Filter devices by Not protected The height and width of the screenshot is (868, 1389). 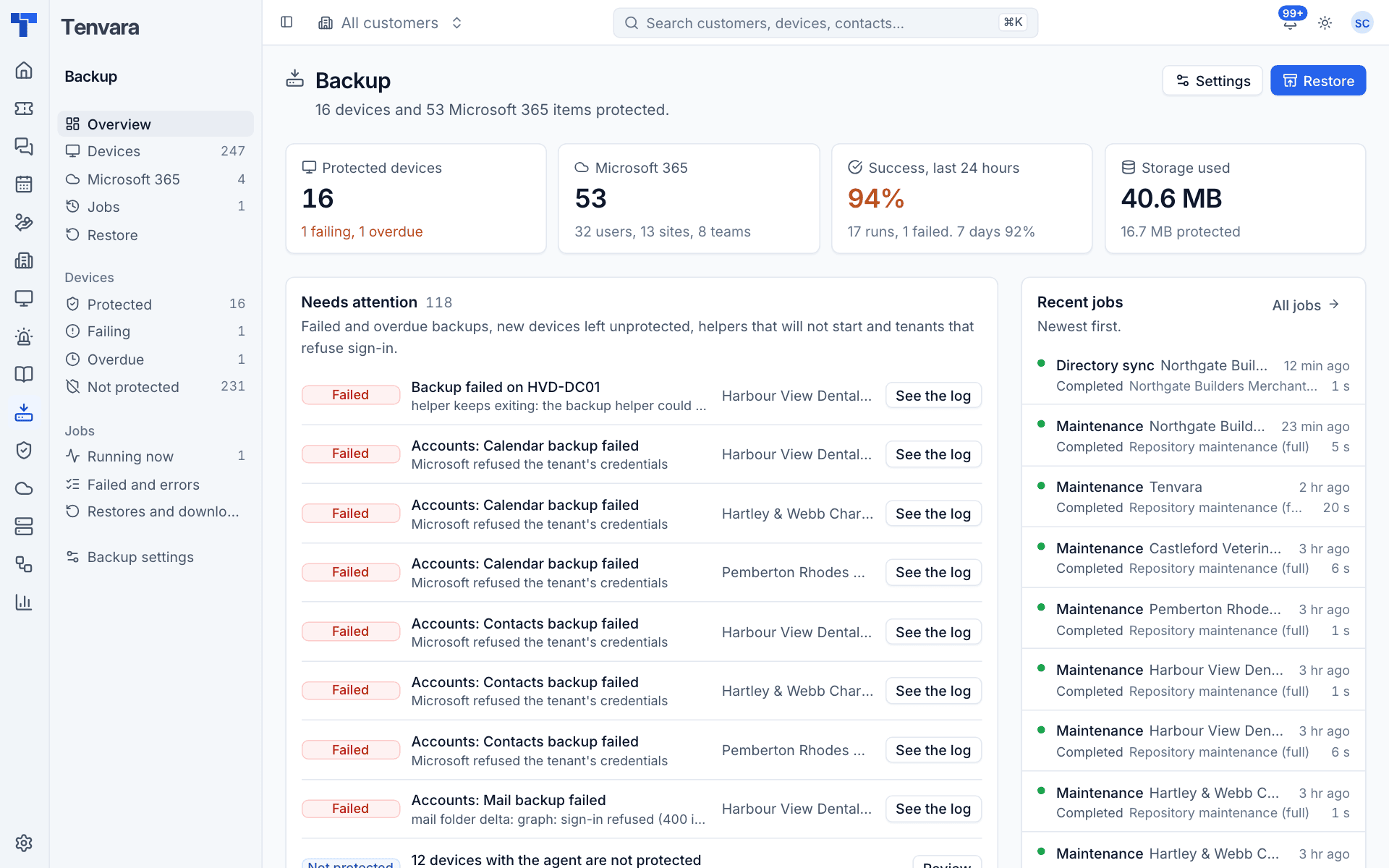[156, 387]
